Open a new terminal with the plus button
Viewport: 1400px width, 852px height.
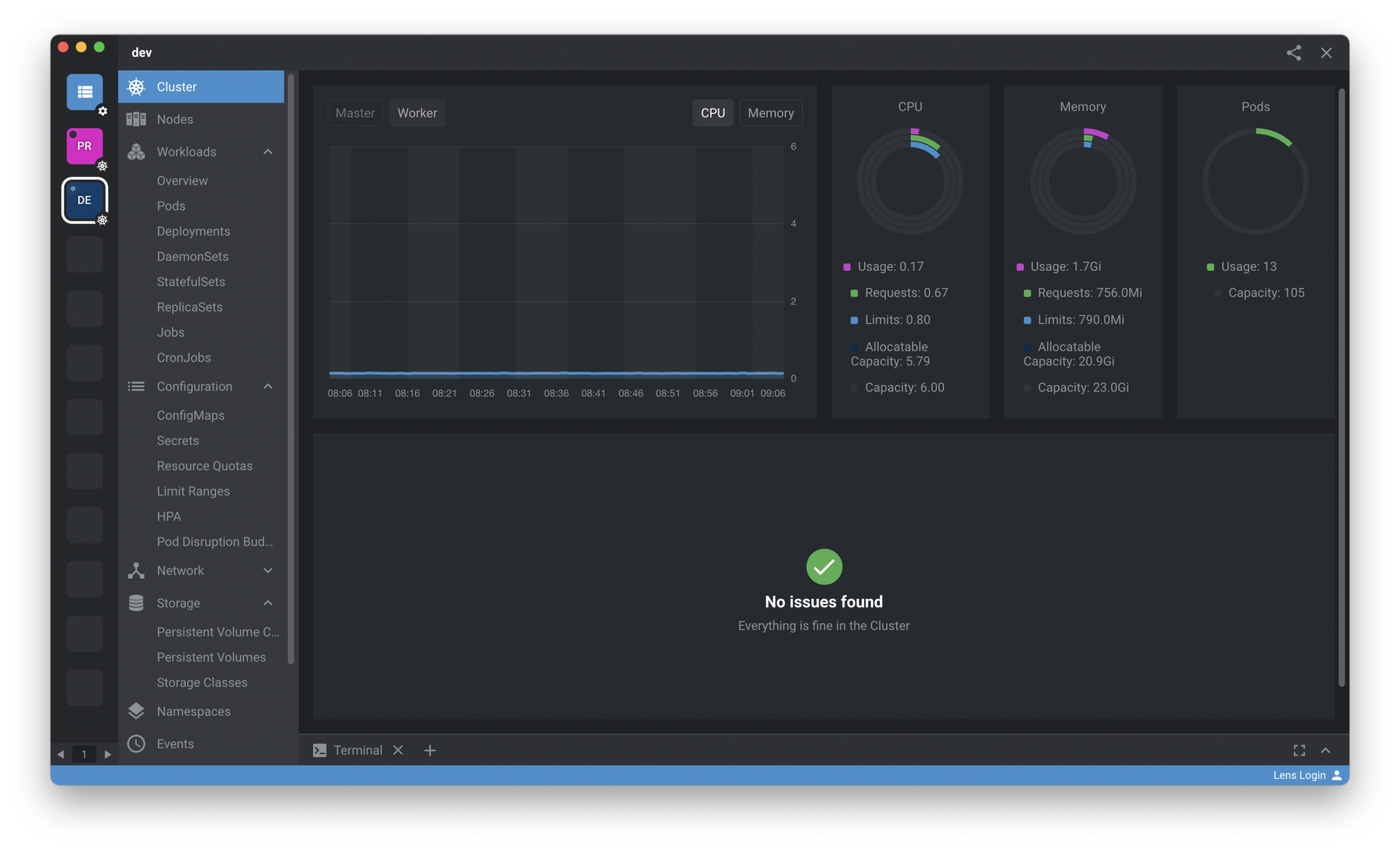click(430, 750)
